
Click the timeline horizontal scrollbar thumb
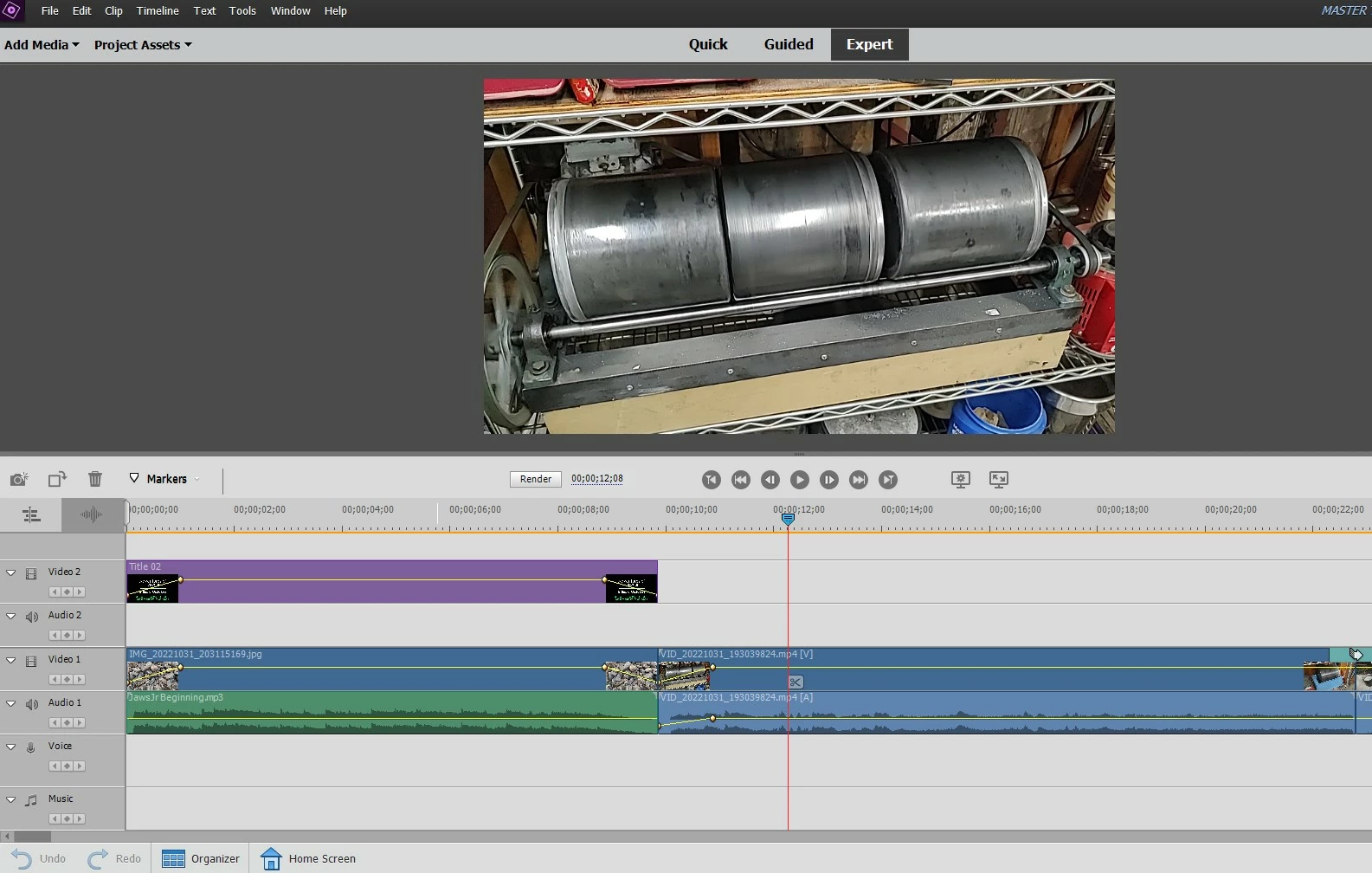point(33,837)
